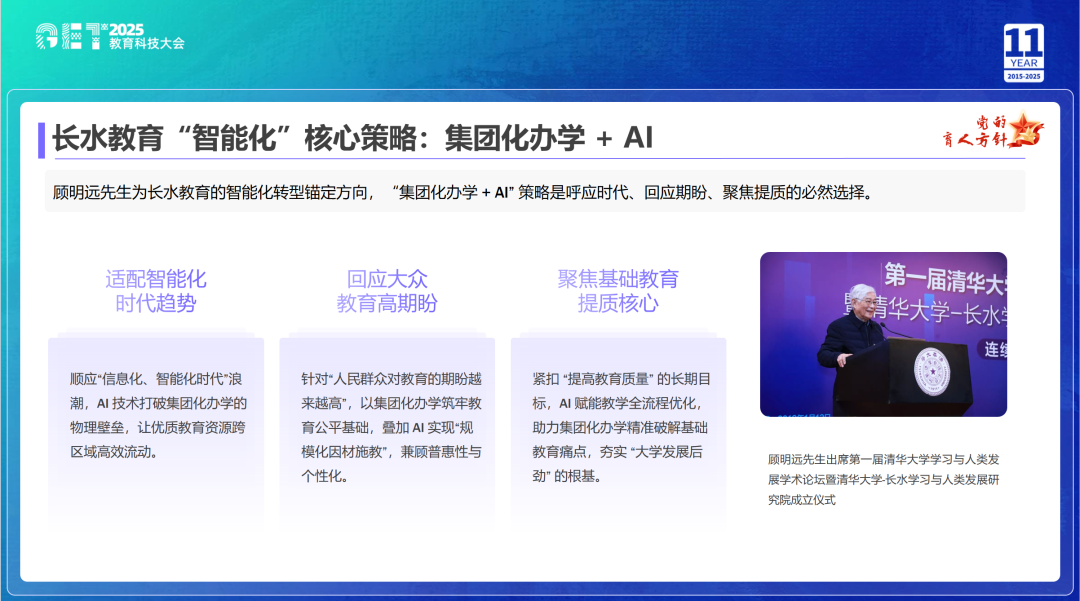Viewport: 1080px width, 601px height.
Task: Select the 适配智能化时代趋势 heading
Action: [x=156, y=291]
